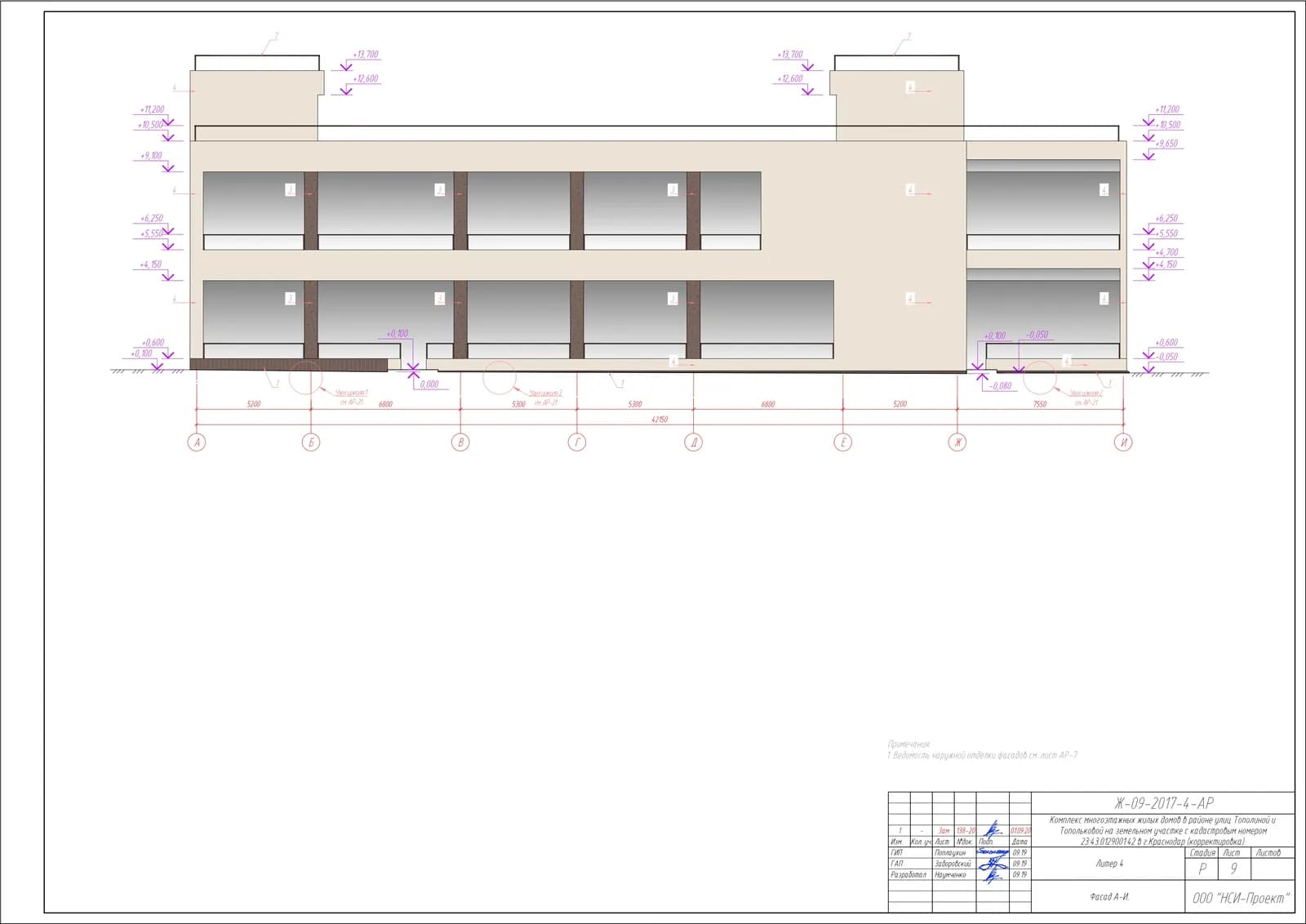
Task: Select the "Разработал" role label
Action: tap(908, 875)
